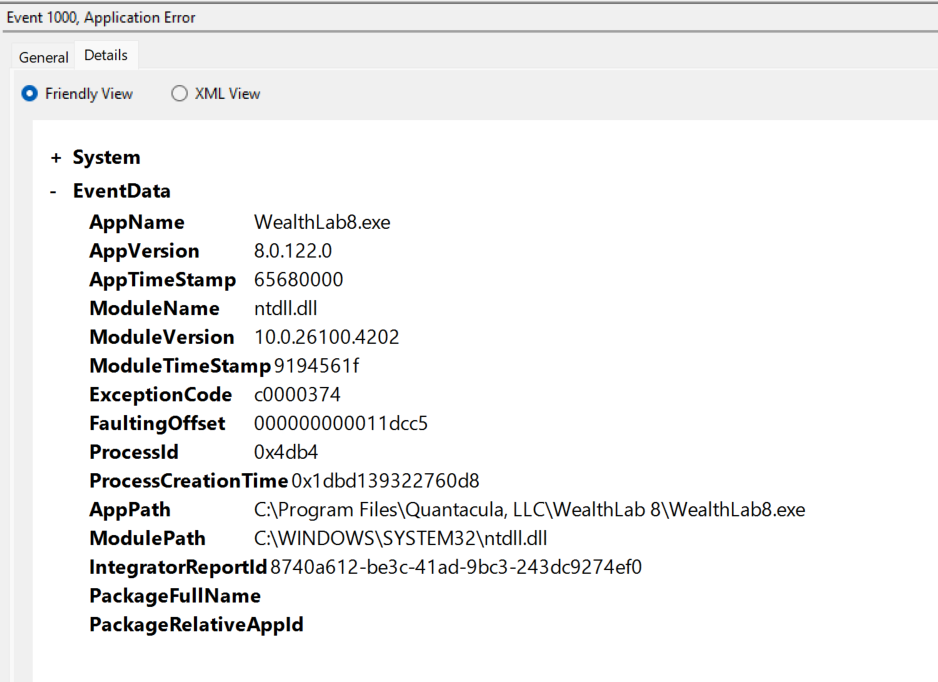Select the ProcessId value 0x4db4

(x=286, y=452)
